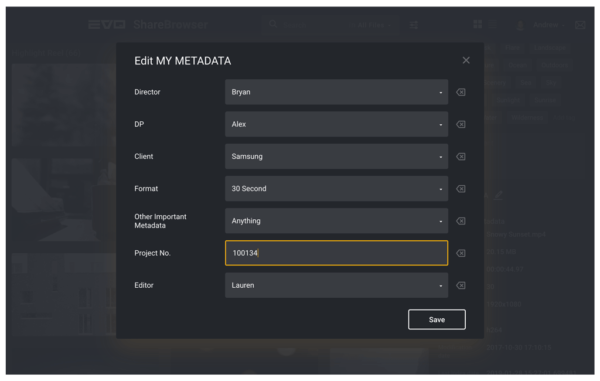Viewport: 600px width, 381px height.
Task: Clear the Editor field value
Action: coord(461,285)
